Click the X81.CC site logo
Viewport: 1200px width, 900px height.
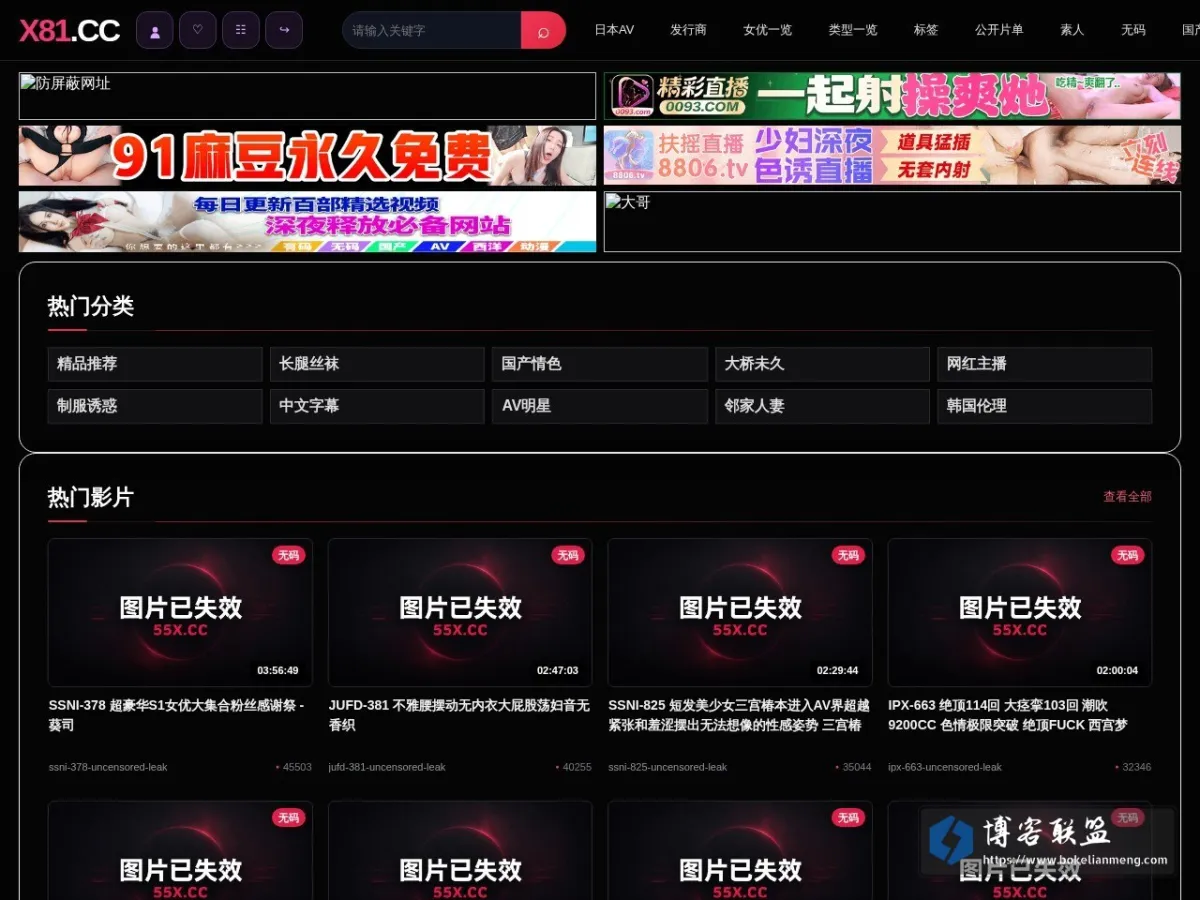(70, 30)
